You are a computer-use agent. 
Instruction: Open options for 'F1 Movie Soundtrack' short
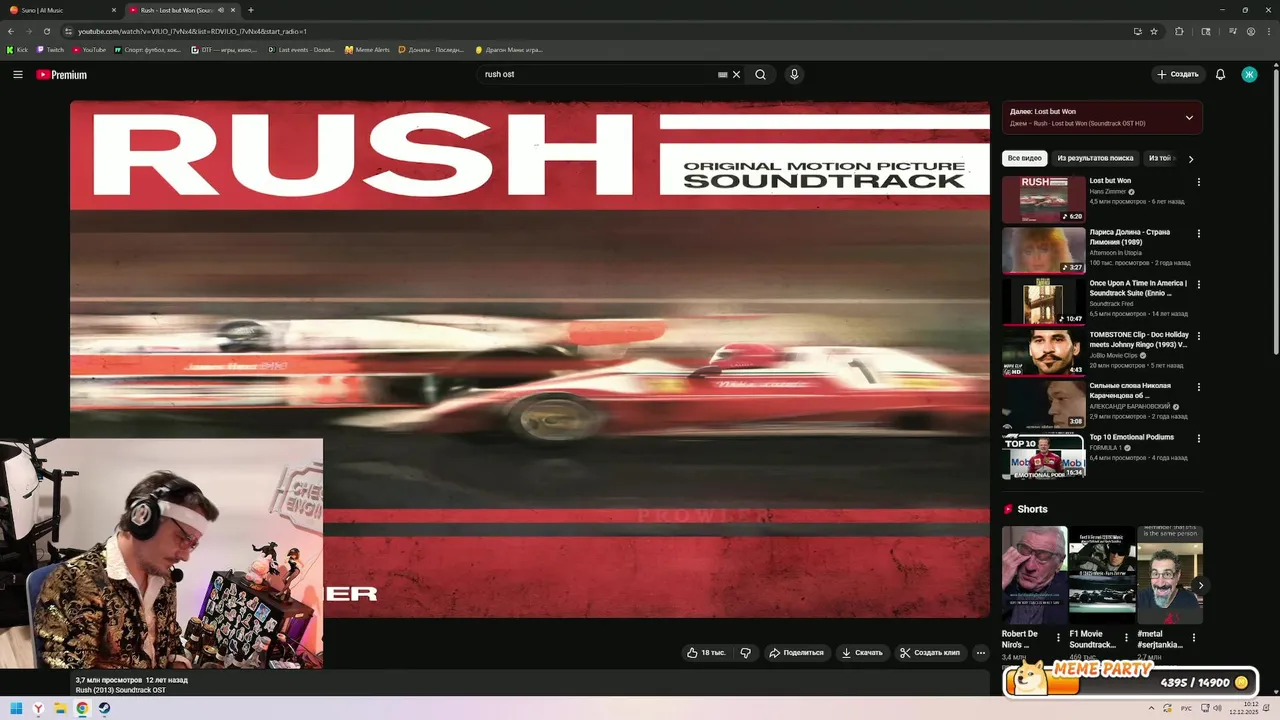pyautogui.click(x=1126, y=637)
